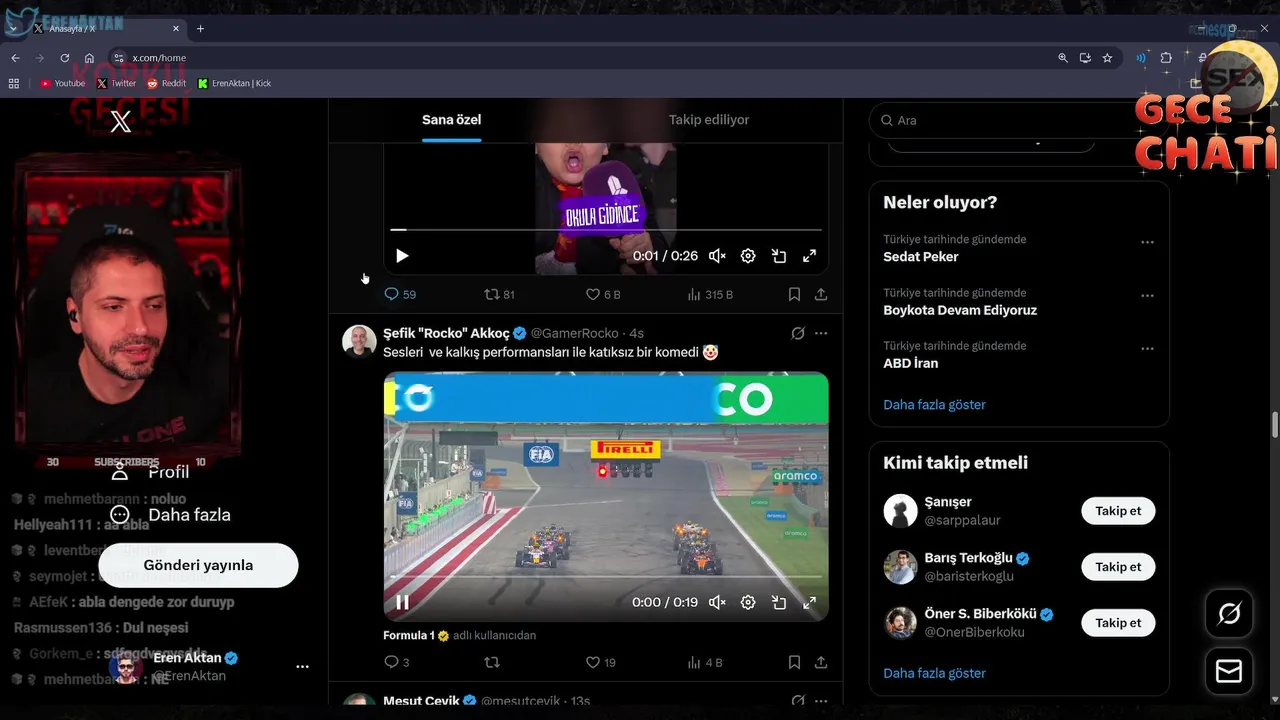Image resolution: width=1280 pixels, height=720 pixels.
Task: Open options for 'ABD İran' trend
Action: [1147, 349]
